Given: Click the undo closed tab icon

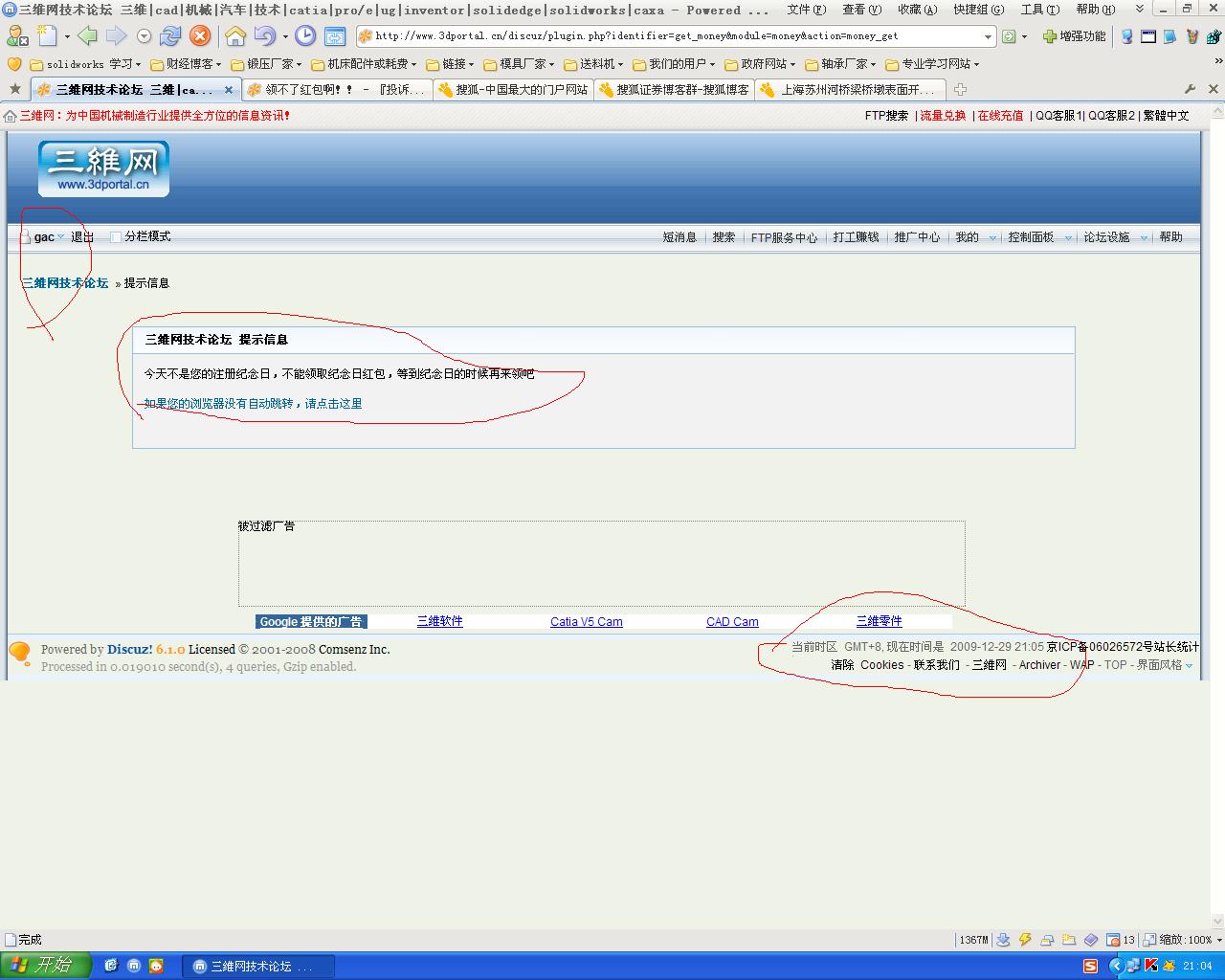Looking at the screenshot, I should [265, 36].
